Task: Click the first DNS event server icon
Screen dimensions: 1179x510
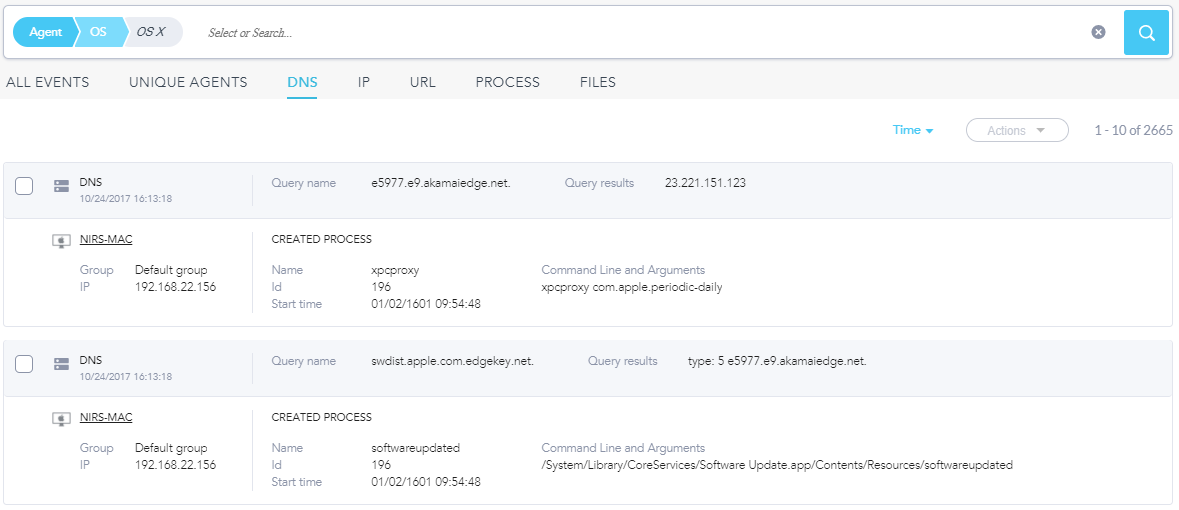Action: pyautogui.click(x=61, y=186)
